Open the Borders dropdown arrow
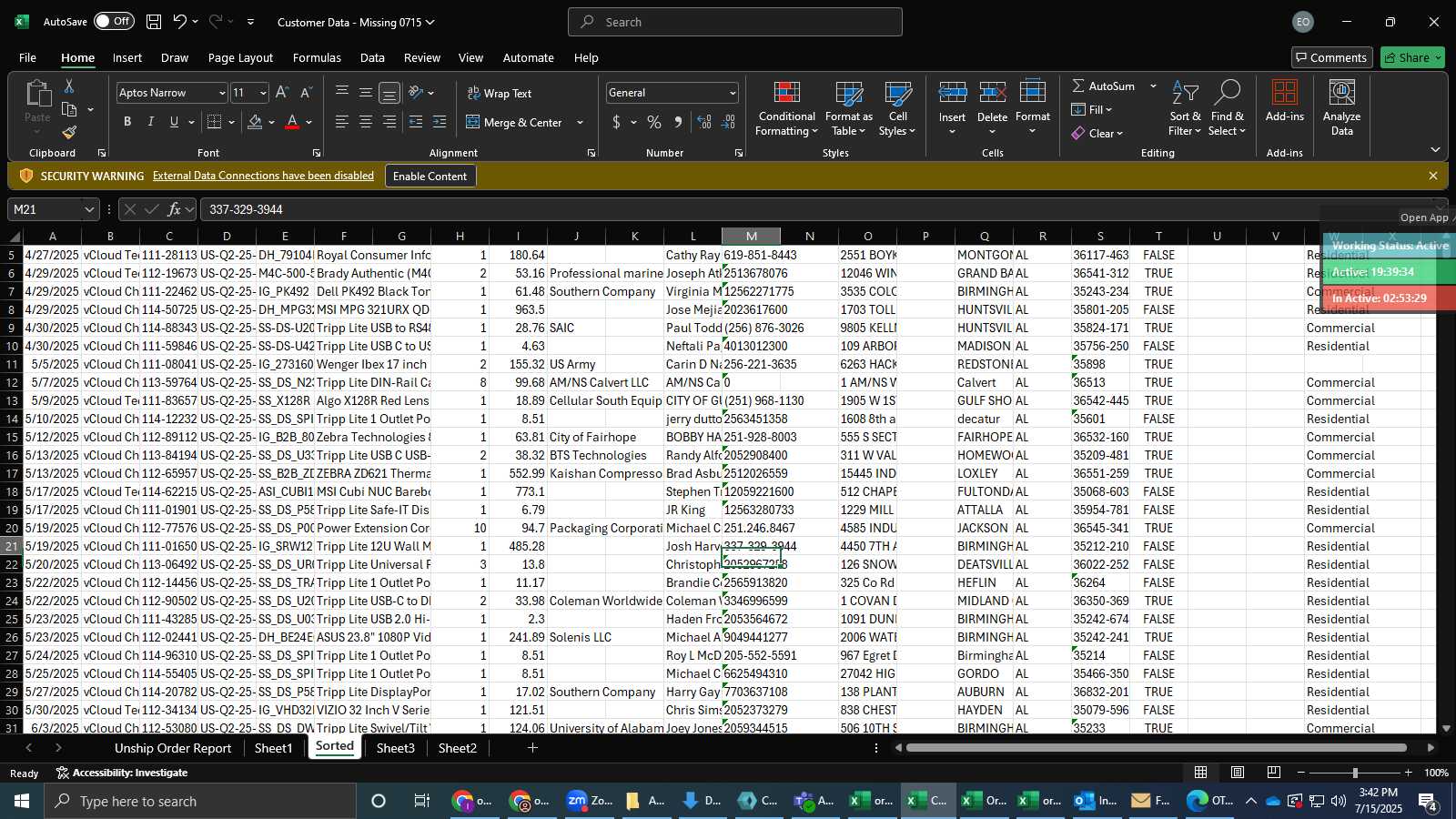The image size is (1456, 819). [231, 122]
